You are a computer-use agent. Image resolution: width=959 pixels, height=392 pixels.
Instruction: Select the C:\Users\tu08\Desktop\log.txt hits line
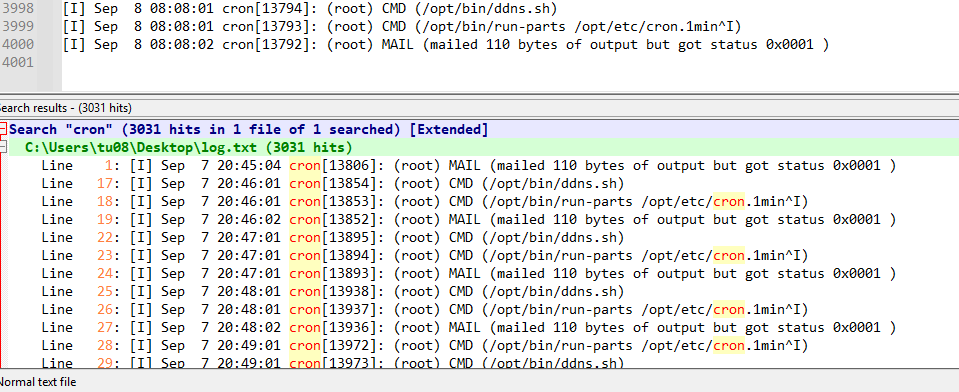point(189,147)
